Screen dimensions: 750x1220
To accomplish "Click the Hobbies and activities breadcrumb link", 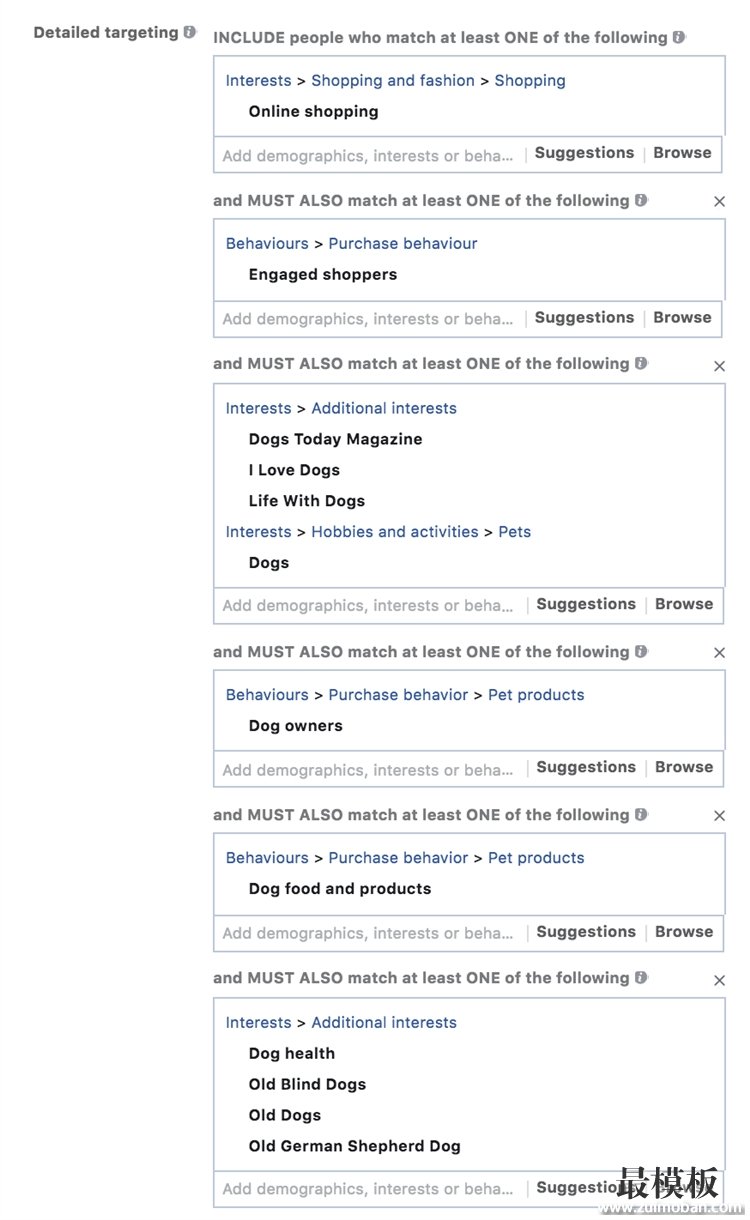I will tap(395, 532).
